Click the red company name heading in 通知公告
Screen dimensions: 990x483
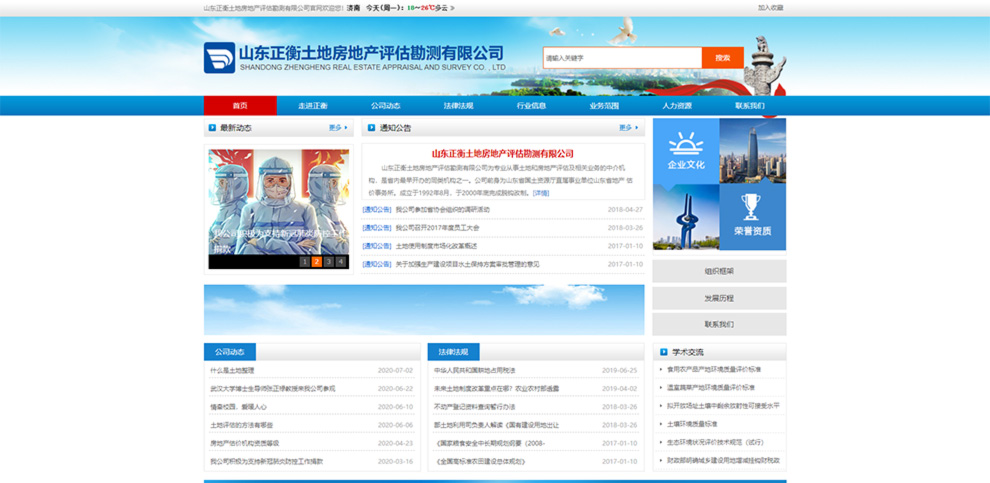coord(503,153)
